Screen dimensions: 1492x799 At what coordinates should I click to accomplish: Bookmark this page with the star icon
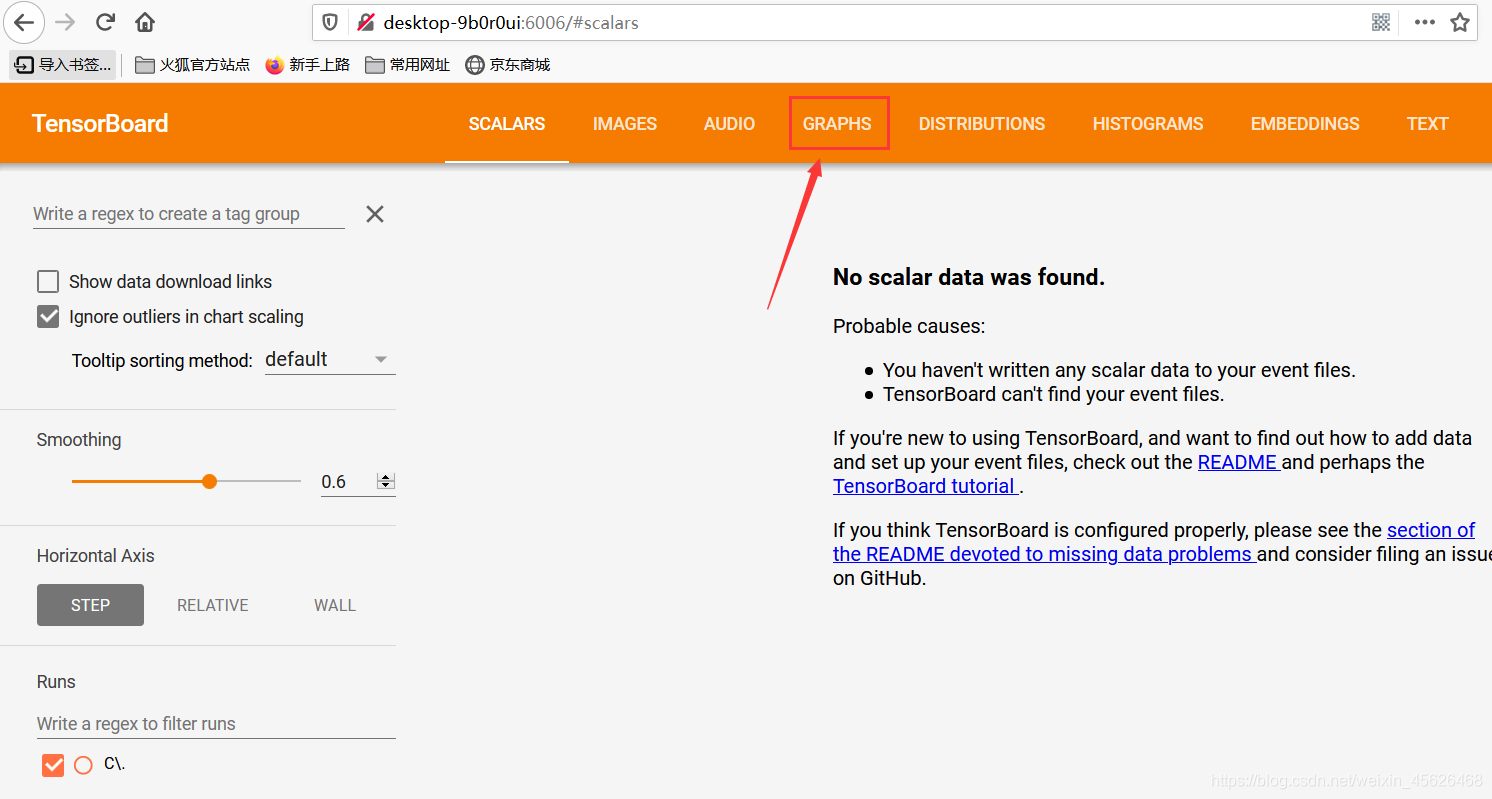[1460, 22]
